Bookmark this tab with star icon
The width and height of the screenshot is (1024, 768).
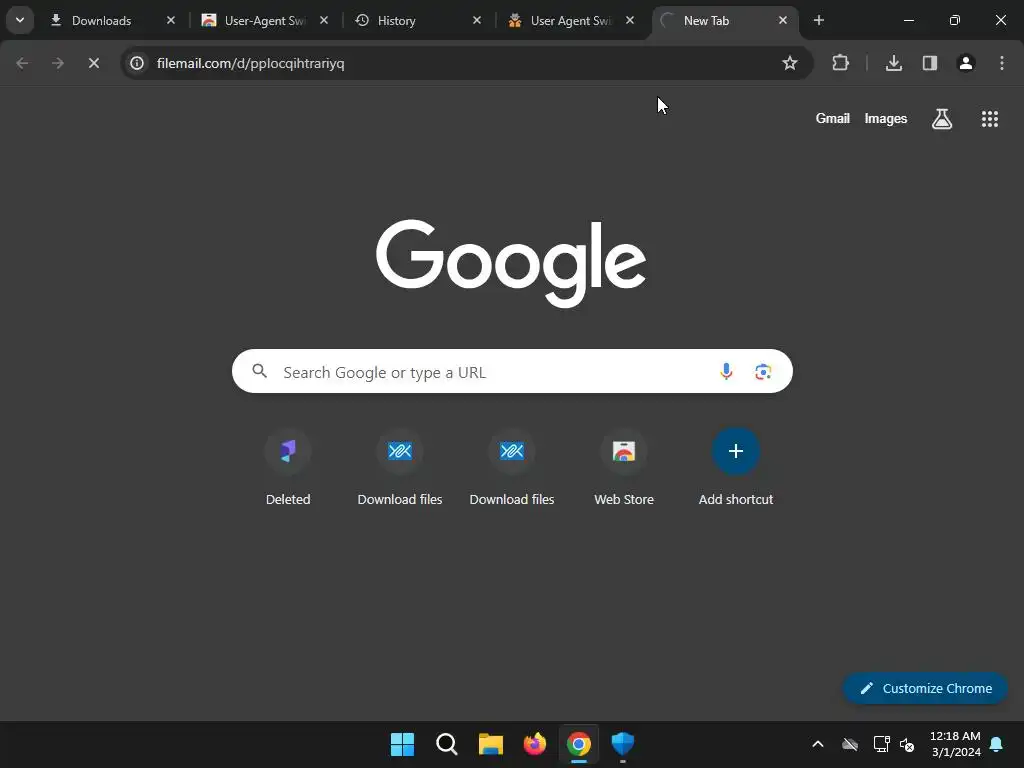tap(790, 63)
